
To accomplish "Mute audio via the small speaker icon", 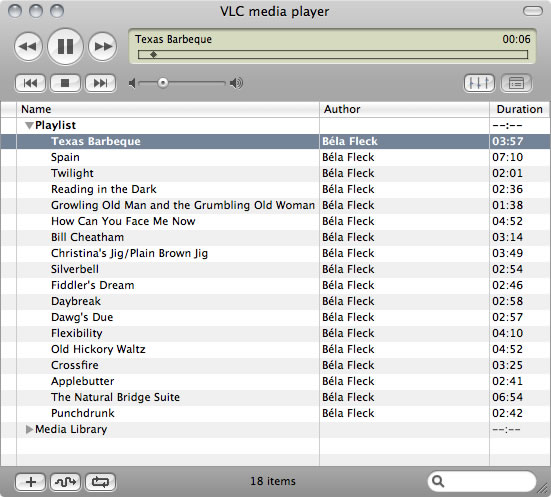I will (132, 83).
